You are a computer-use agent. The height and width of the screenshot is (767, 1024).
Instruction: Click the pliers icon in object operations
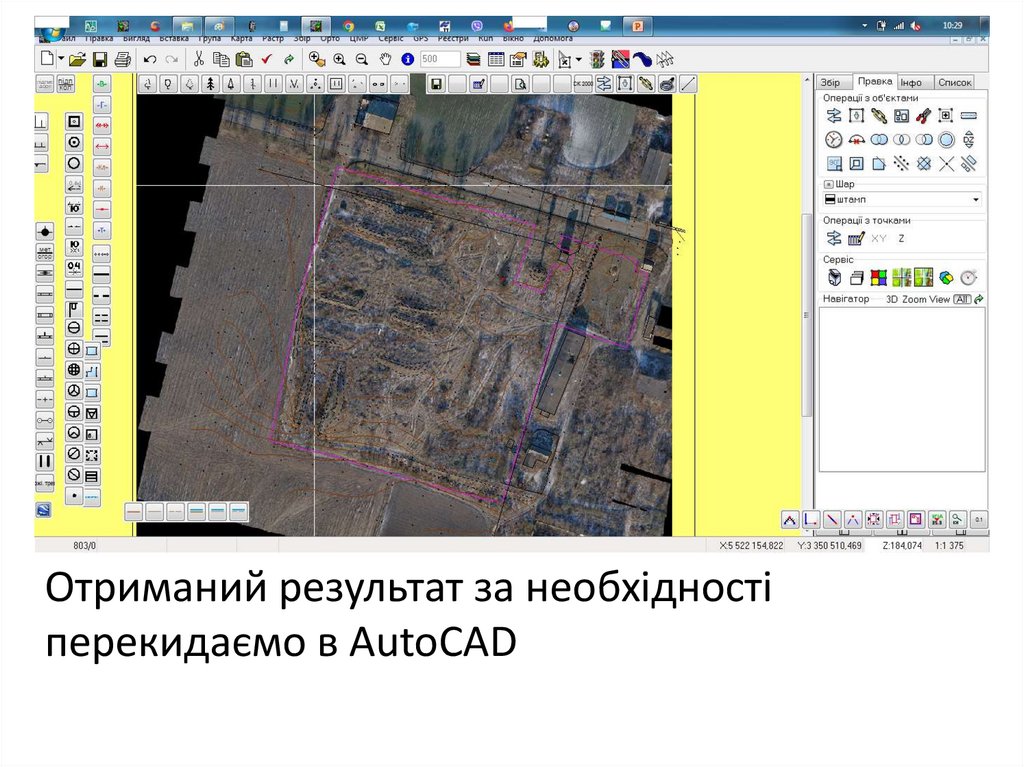pos(924,115)
